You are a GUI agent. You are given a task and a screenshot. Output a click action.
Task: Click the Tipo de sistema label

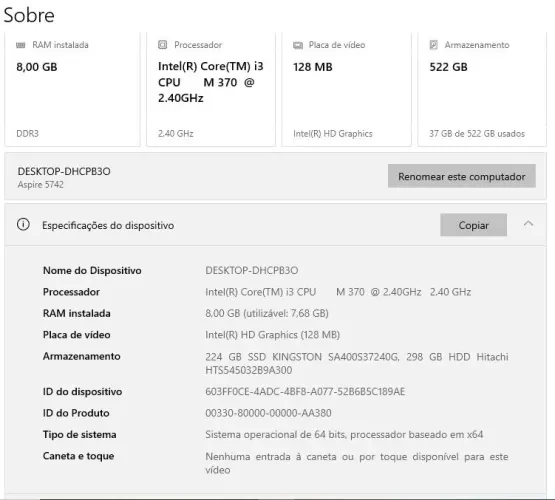pyautogui.click(x=80, y=434)
